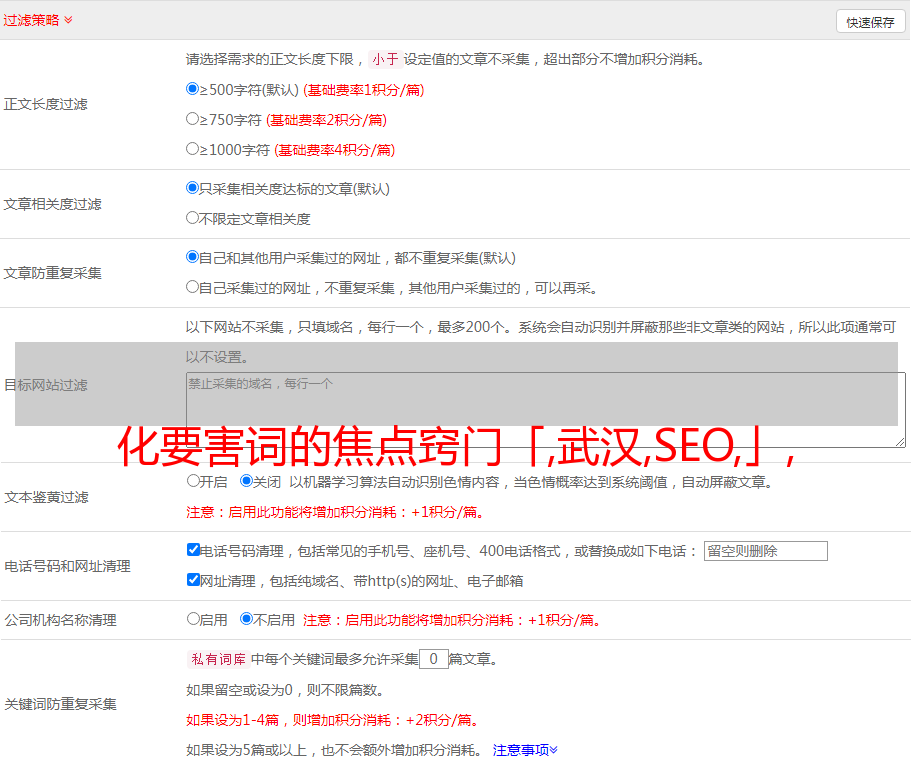This screenshot has width=912, height=768.
Task: Click the line 如果留空或设为0，则不限篇数
Action: pos(285,691)
